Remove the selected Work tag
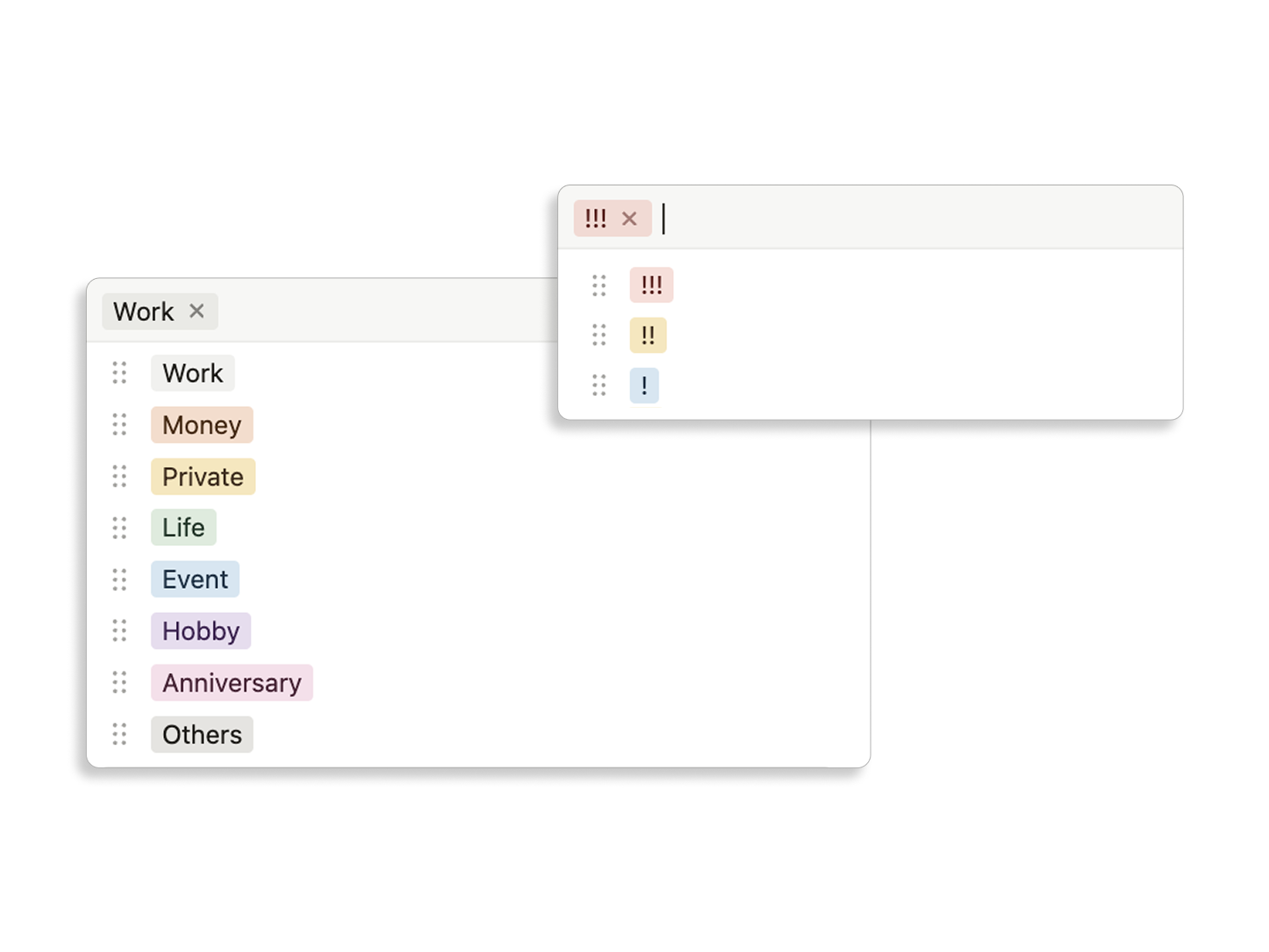Viewport: 1269px width, 952px height. tap(197, 311)
